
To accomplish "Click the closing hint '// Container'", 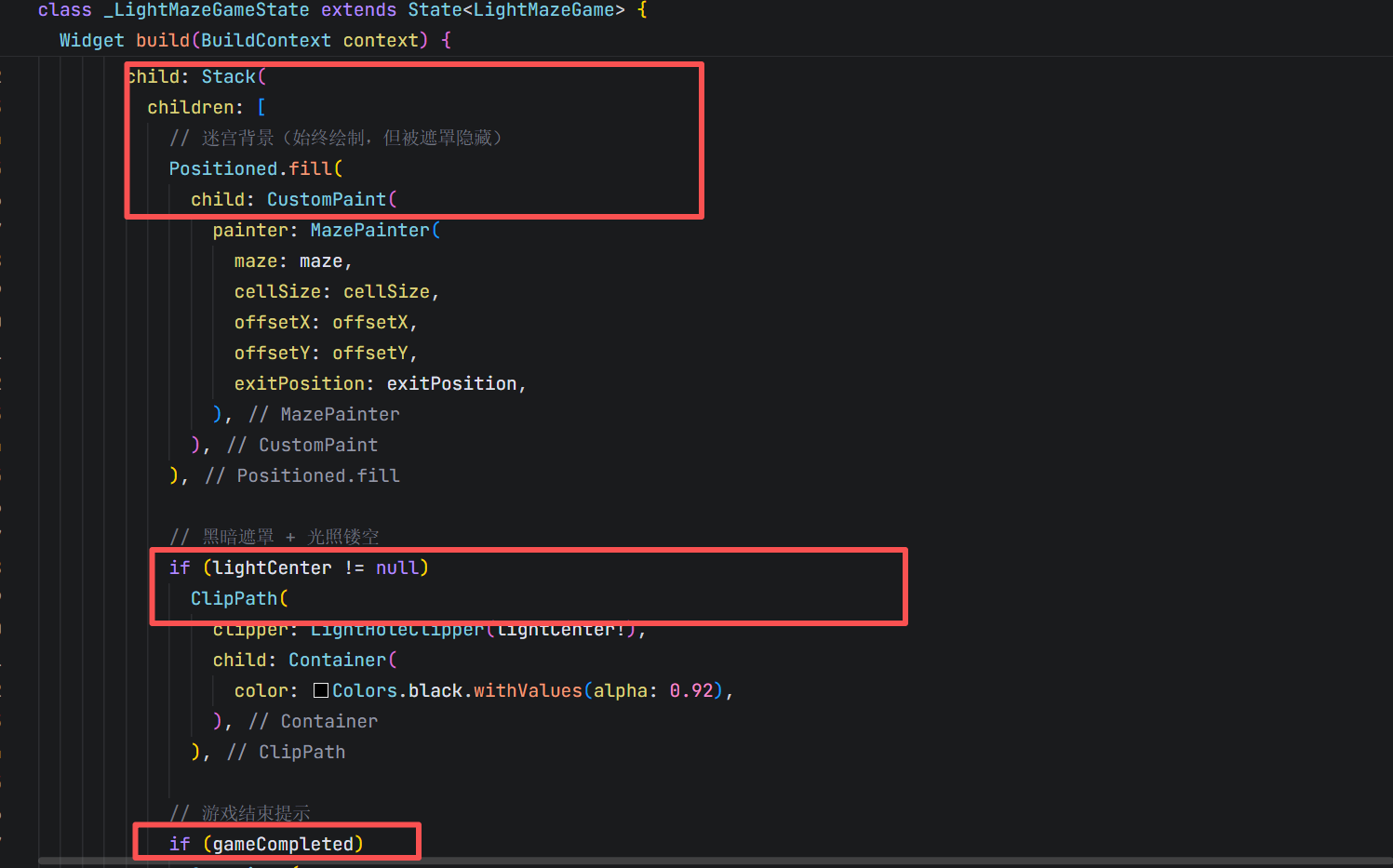I will click(x=313, y=722).
